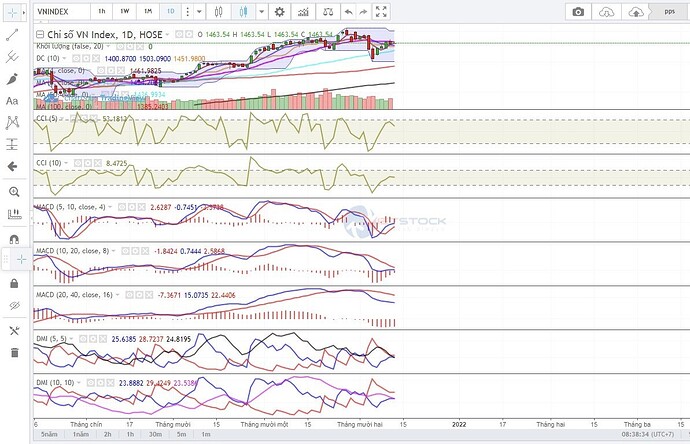Screen dimensions: 690x444
Task: Open settings for CCI (10) indicator
Action: tap(88, 163)
